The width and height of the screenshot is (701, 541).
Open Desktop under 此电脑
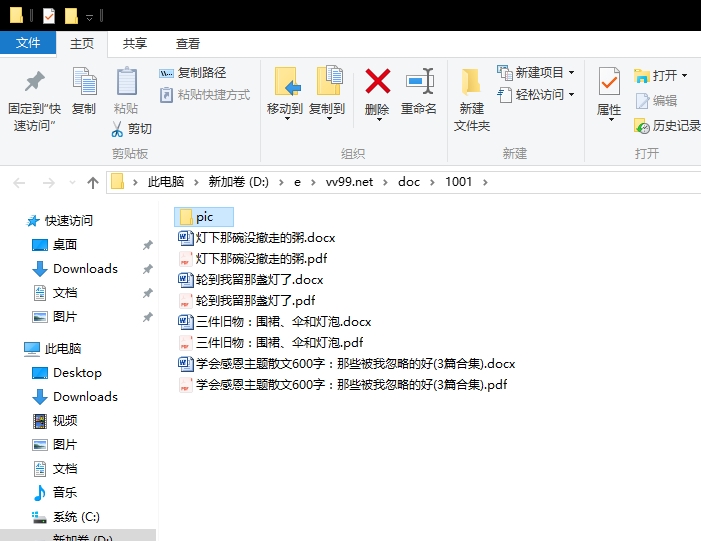point(67,372)
